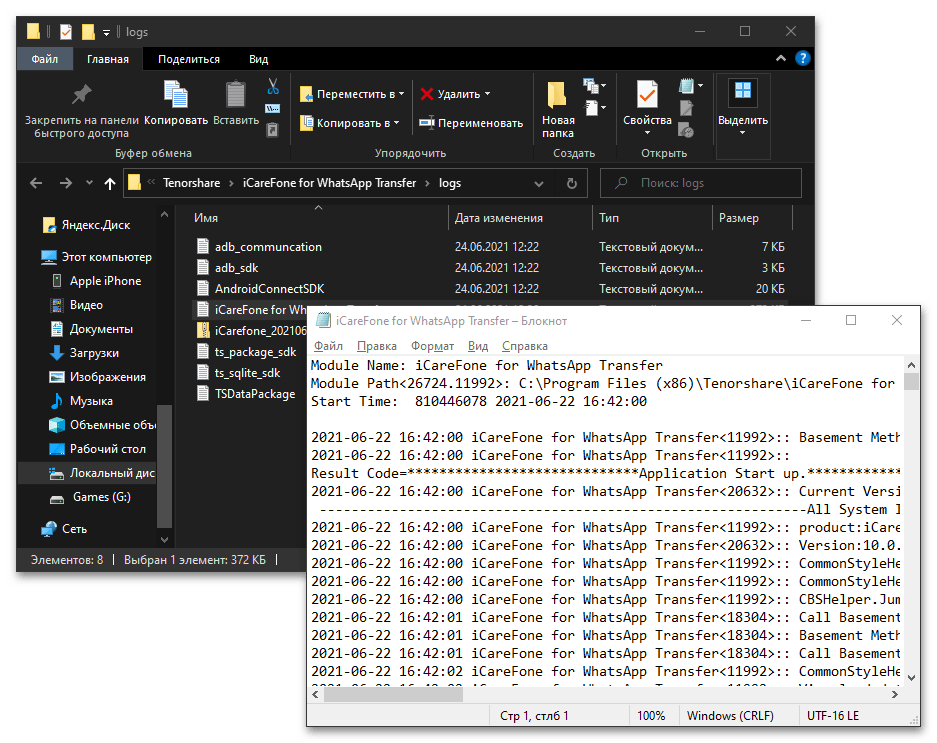Click the Select (Выделить) grid icon

coord(743,90)
